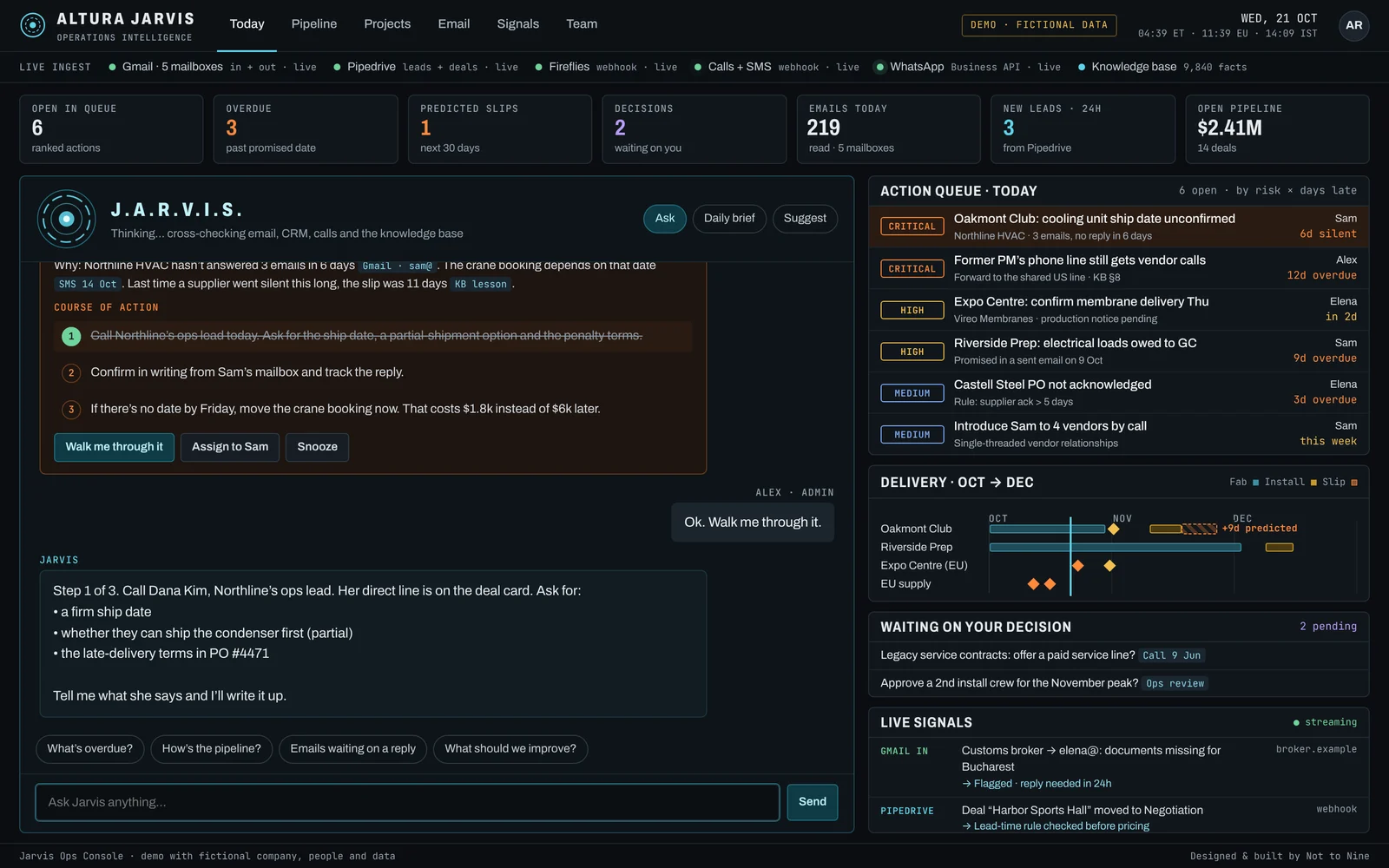
Task: Click the CRITICAL badge on Oakmont Club
Action: [x=912, y=227]
